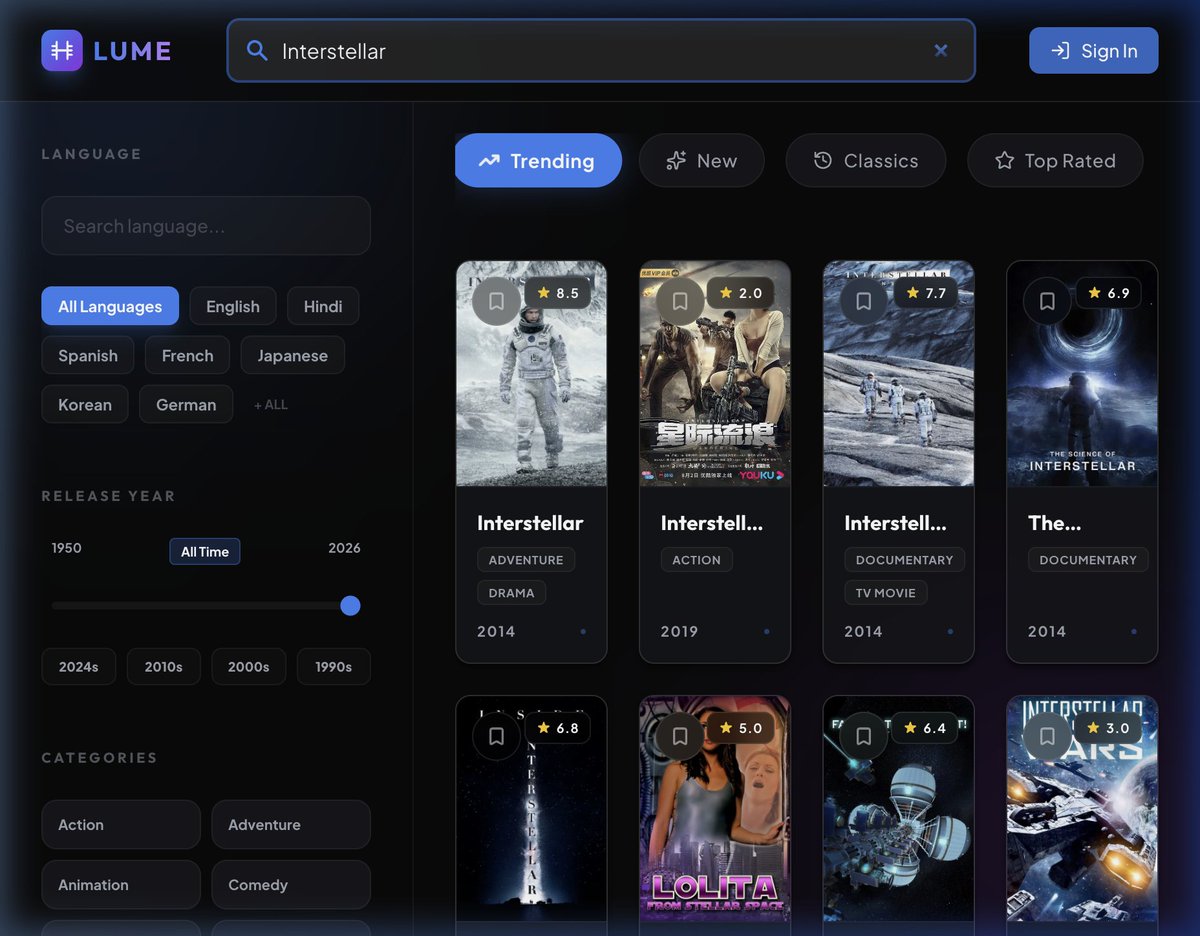
Task: Select the Hindi language filter
Action: pos(323,306)
